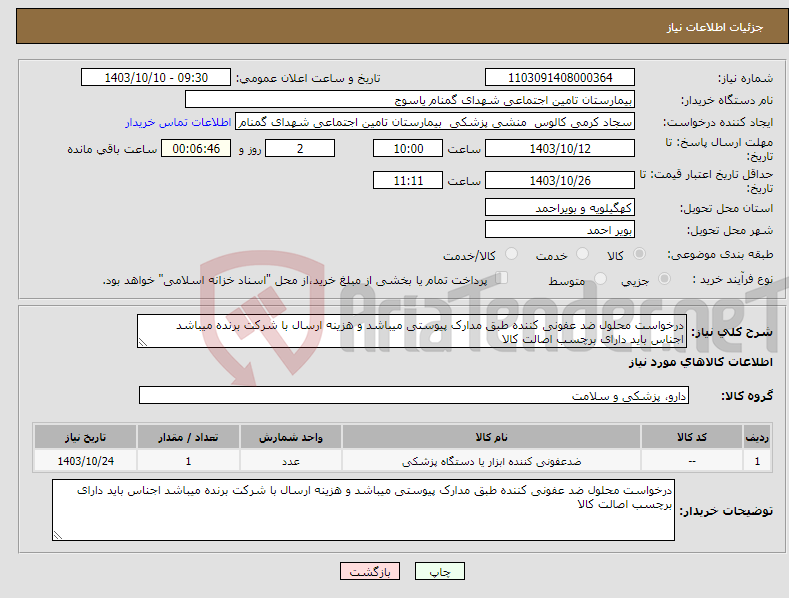Select the کالا/خدمت radio button

point(511,254)
